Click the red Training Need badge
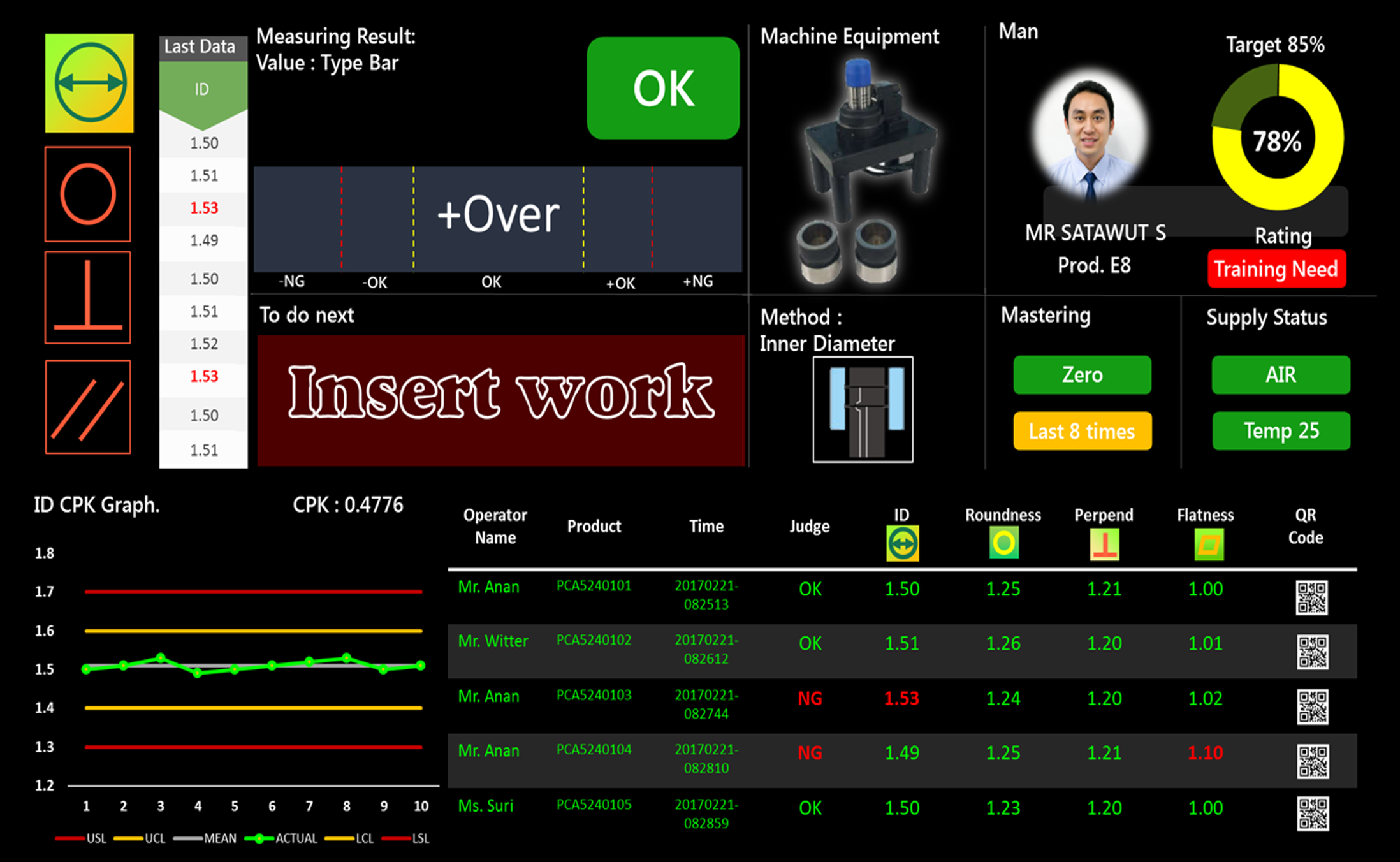This screenshot has height=862, width=1400. tap(1276, 268)
